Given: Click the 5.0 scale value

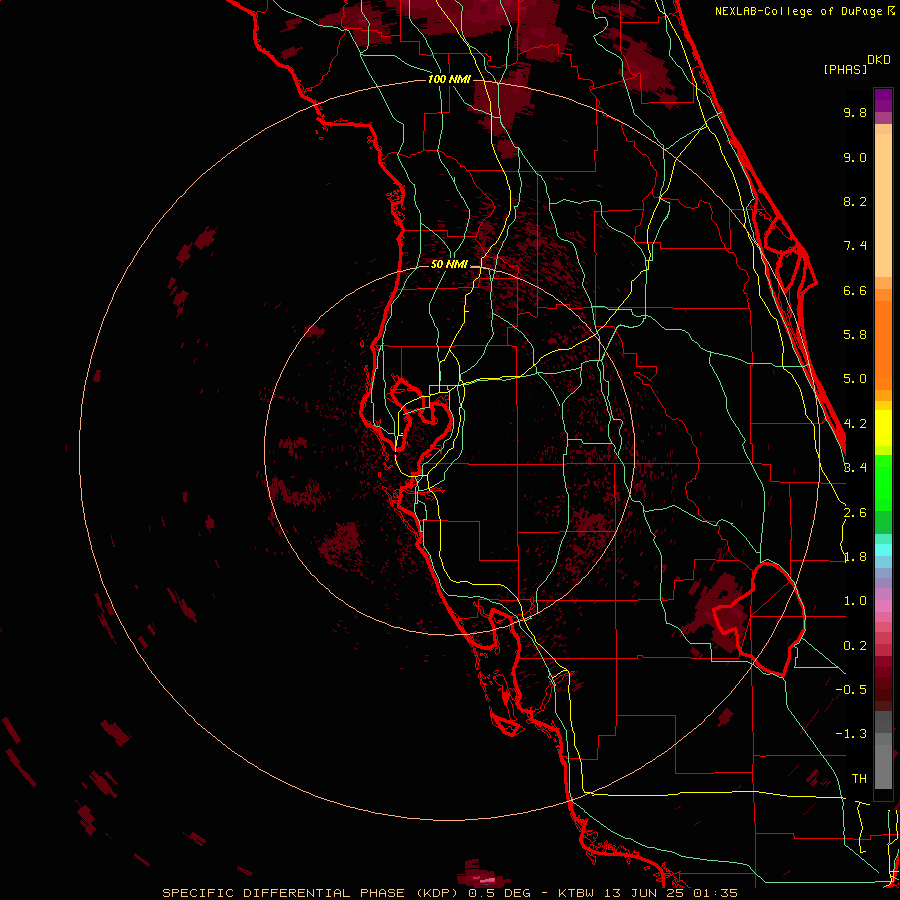Looking at the screenshot, I should (855, 379).
